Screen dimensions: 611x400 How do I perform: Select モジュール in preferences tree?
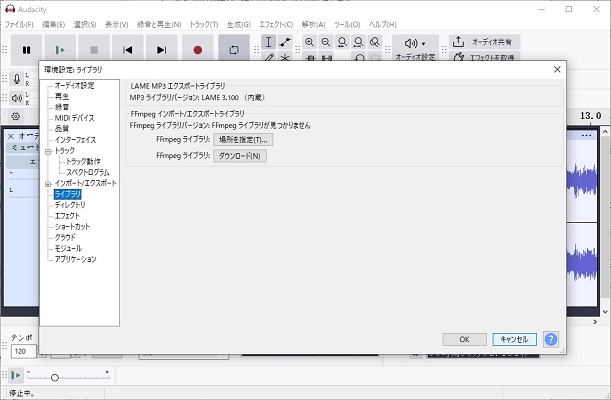(x=68, y=248)
